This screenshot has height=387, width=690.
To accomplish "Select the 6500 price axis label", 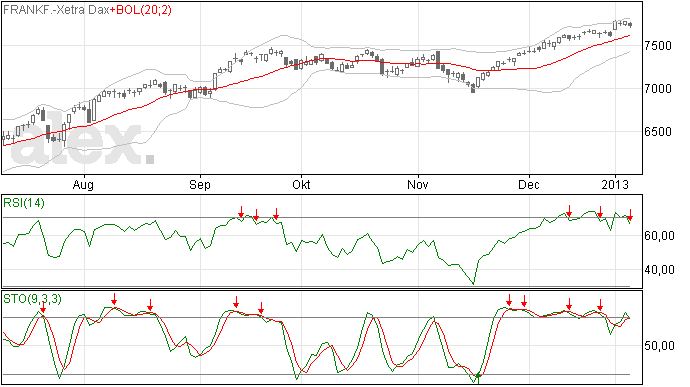I will click(658, 132).
